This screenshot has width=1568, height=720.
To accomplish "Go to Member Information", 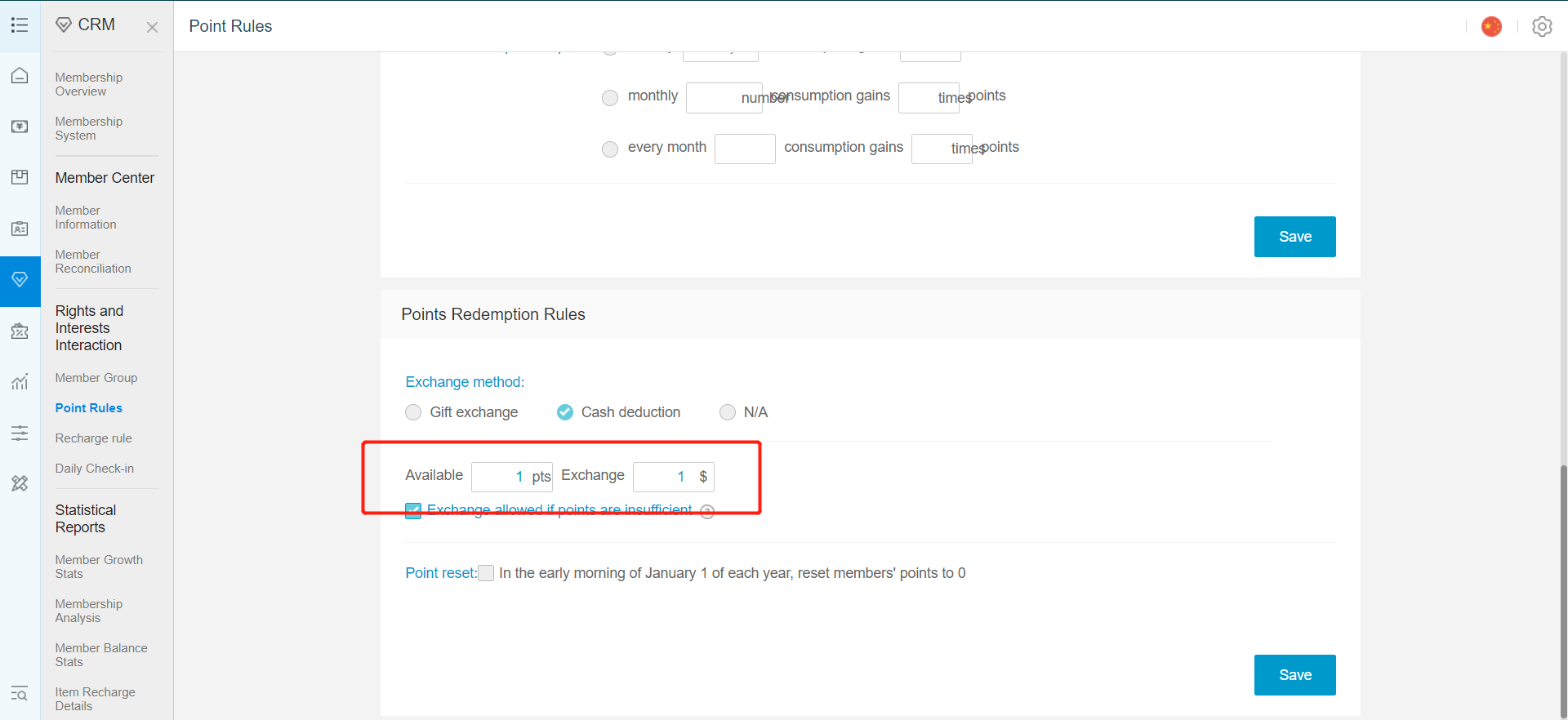I will (86, 217).
